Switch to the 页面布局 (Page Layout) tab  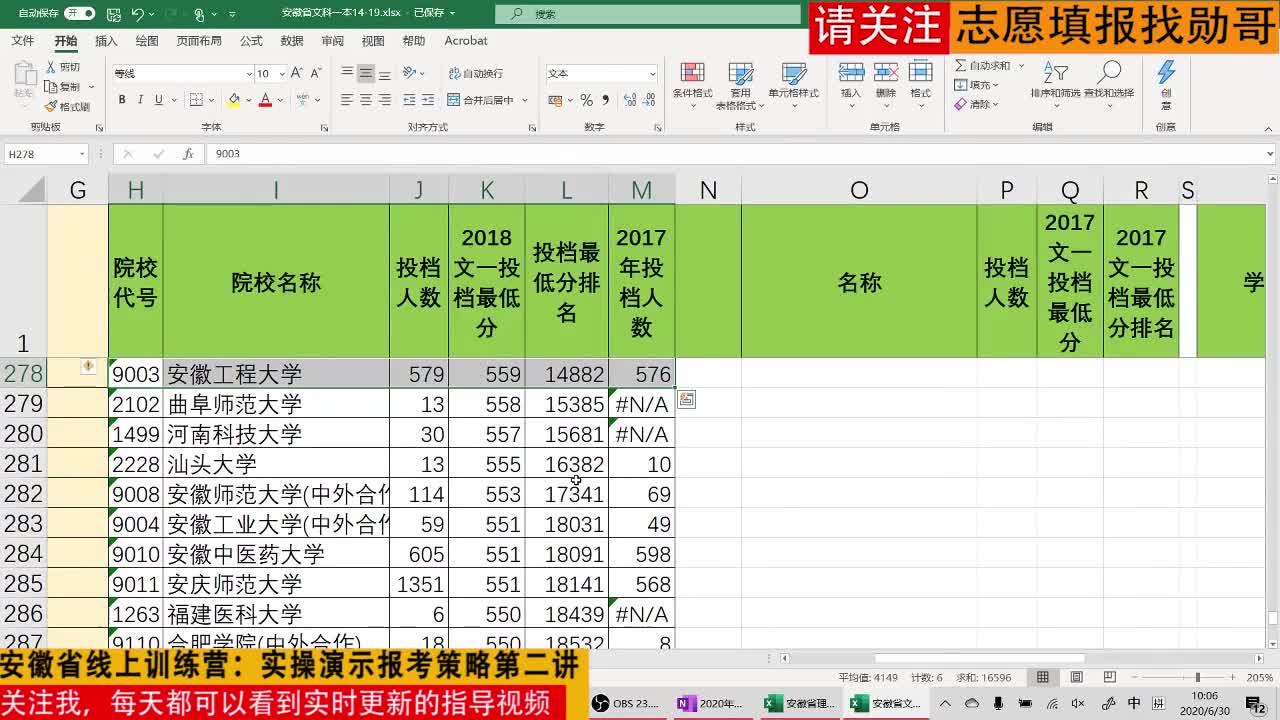coord(199,41)
